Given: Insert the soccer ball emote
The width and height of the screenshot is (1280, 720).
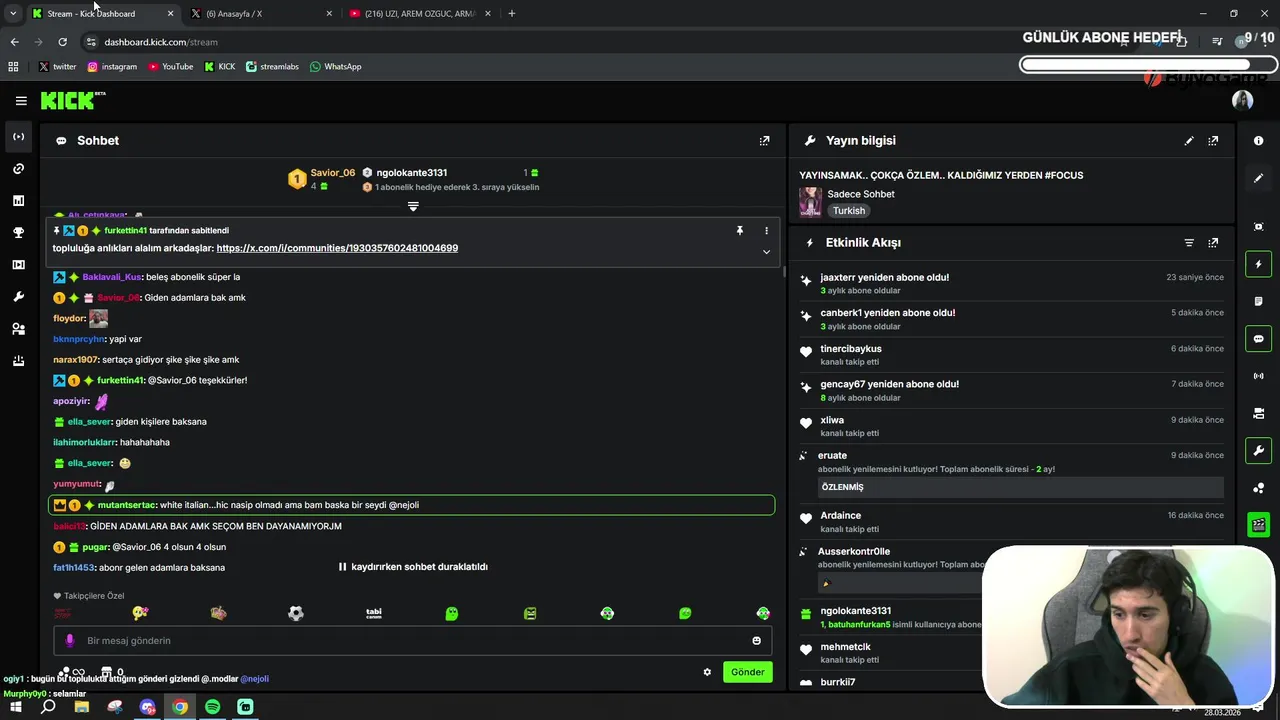Looking at the screenshot, I should click(x=296, y=613).
